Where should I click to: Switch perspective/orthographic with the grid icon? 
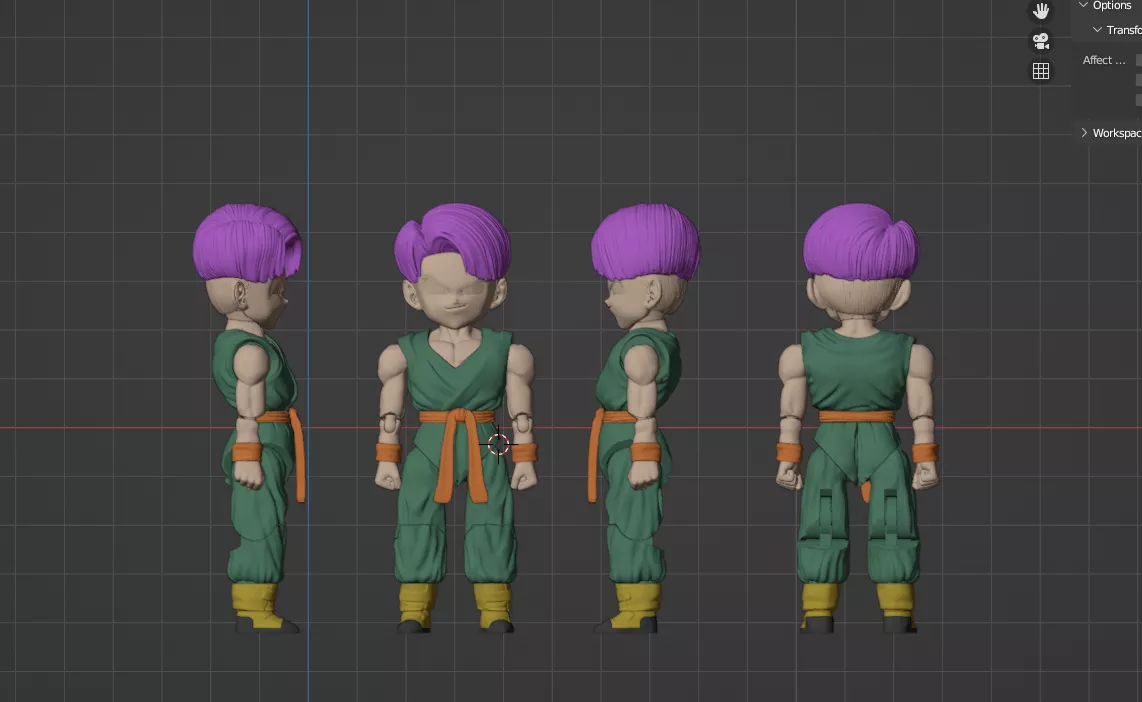pos(1041,71)
